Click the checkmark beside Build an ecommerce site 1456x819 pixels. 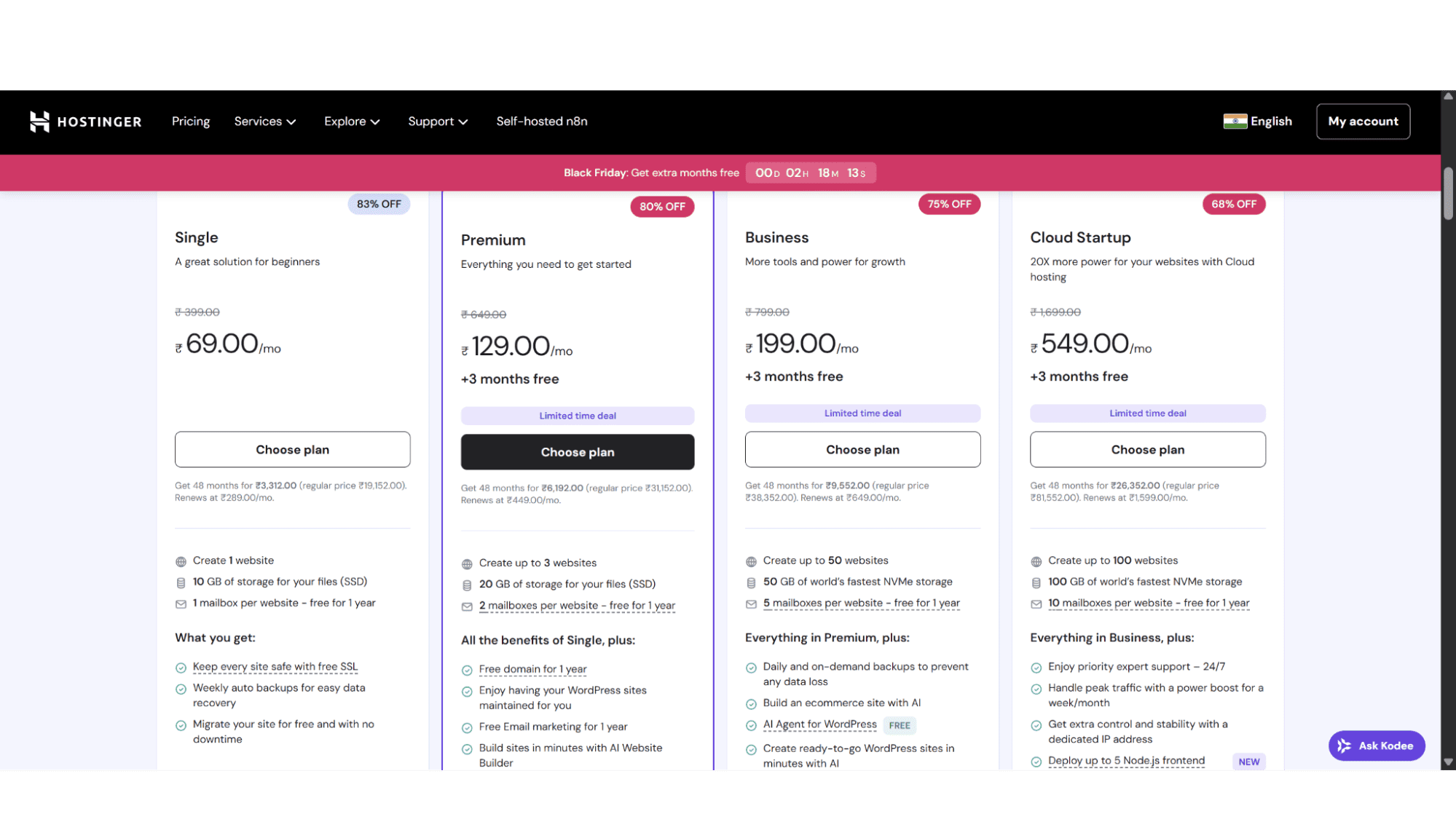coord(751,704)
